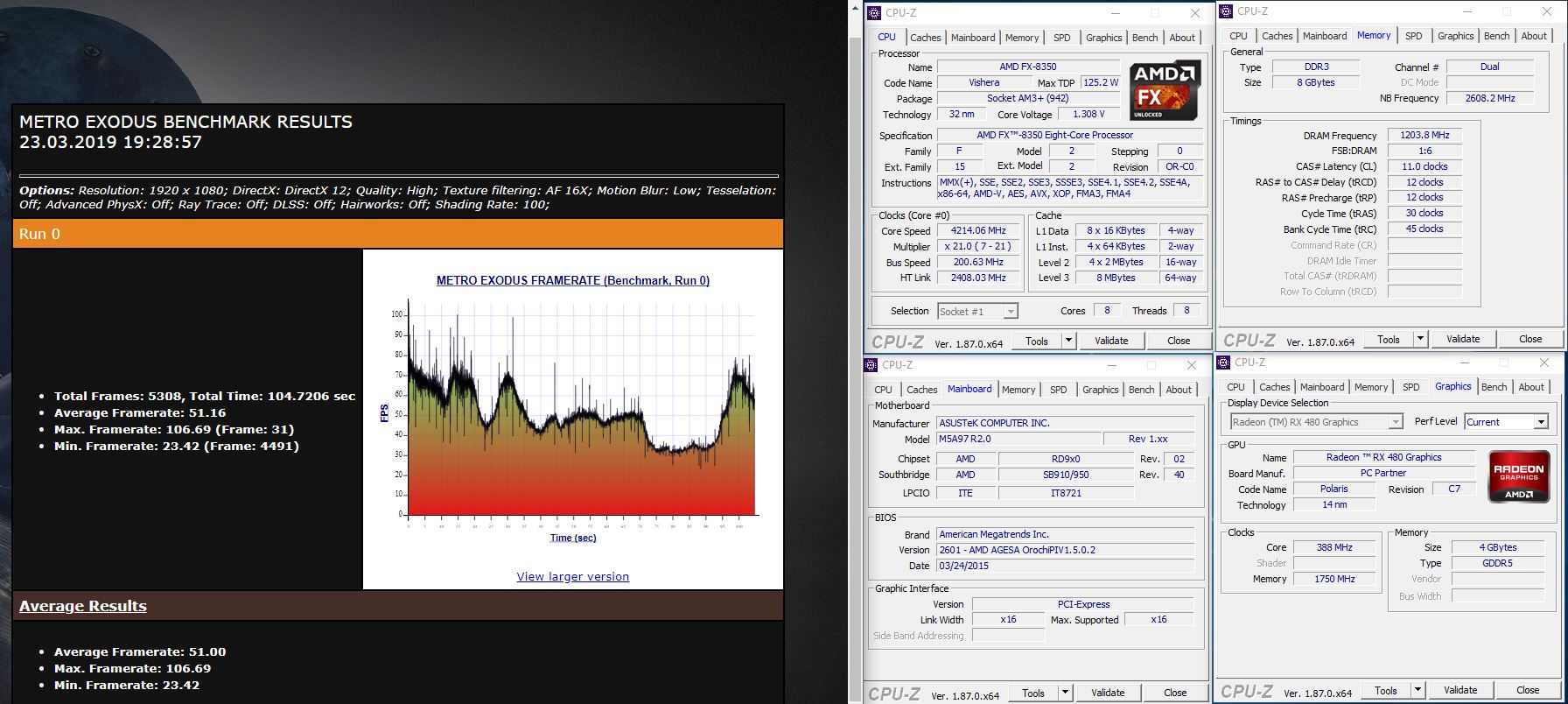The height and width of the screenshot is (704, 1568).
Task: Click the Tools button in the Graphics tab window
Action: pos(1386,690)
